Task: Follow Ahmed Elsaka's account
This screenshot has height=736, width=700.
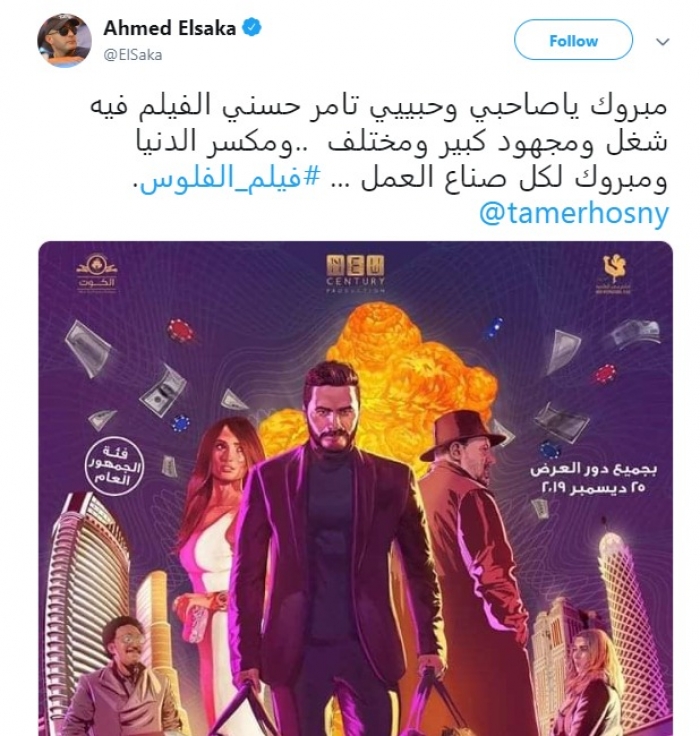Action: click(x=573, y=40)
